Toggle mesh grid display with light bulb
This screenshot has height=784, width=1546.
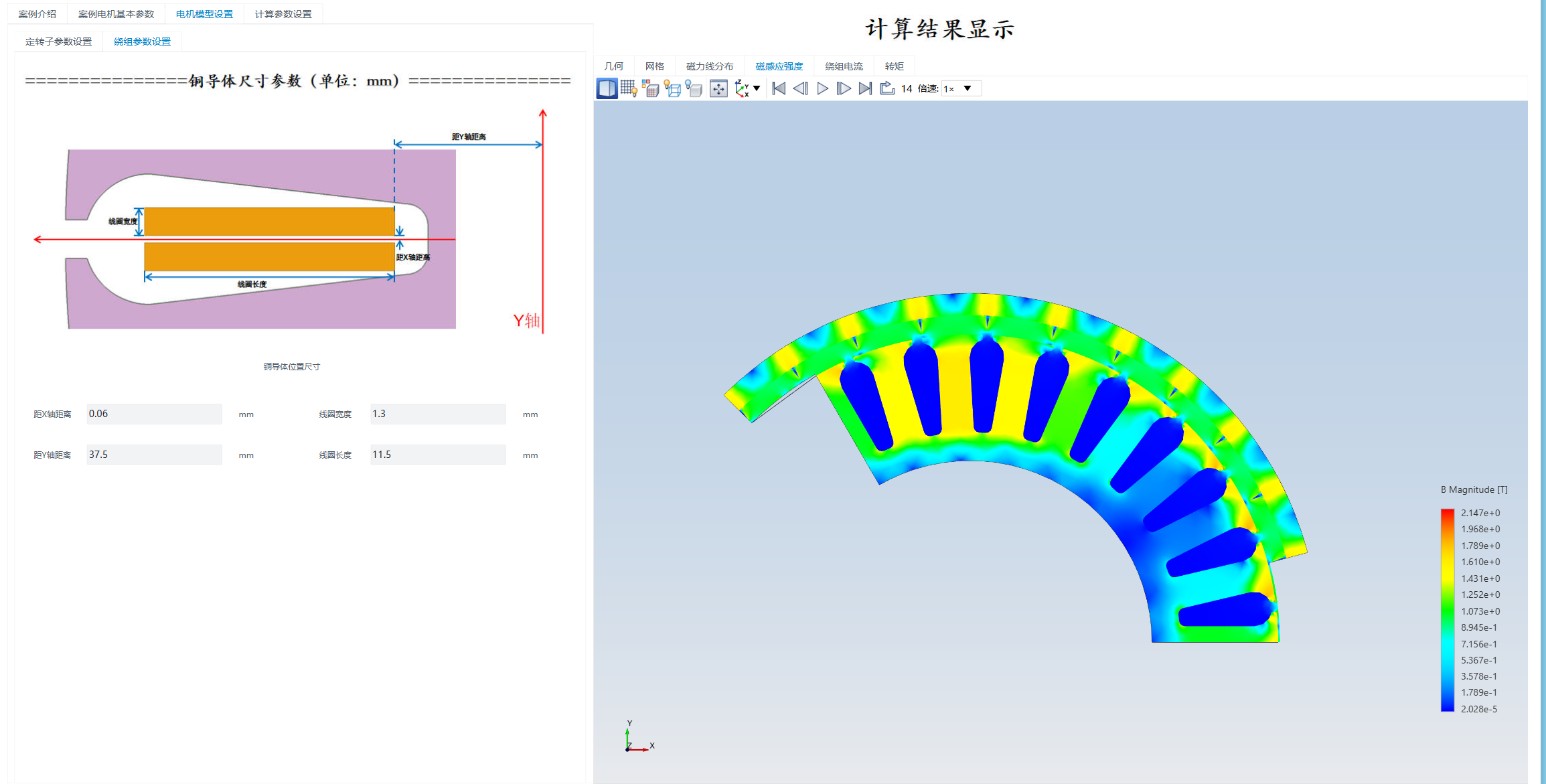point(629,88)
